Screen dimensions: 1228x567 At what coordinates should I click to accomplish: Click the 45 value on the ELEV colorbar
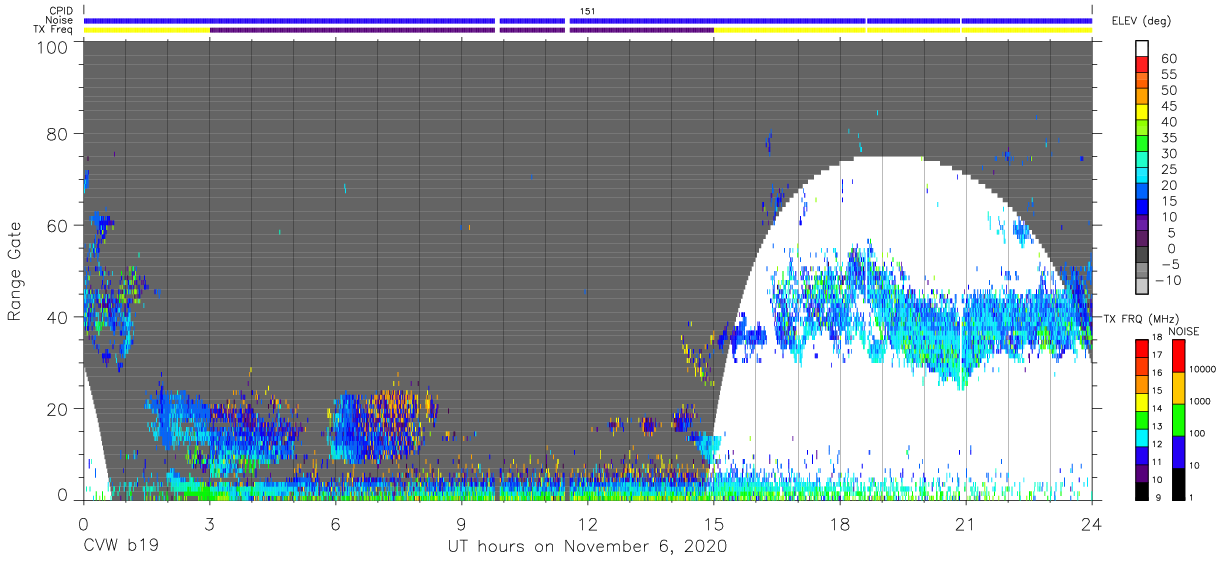click(1169, 106)
